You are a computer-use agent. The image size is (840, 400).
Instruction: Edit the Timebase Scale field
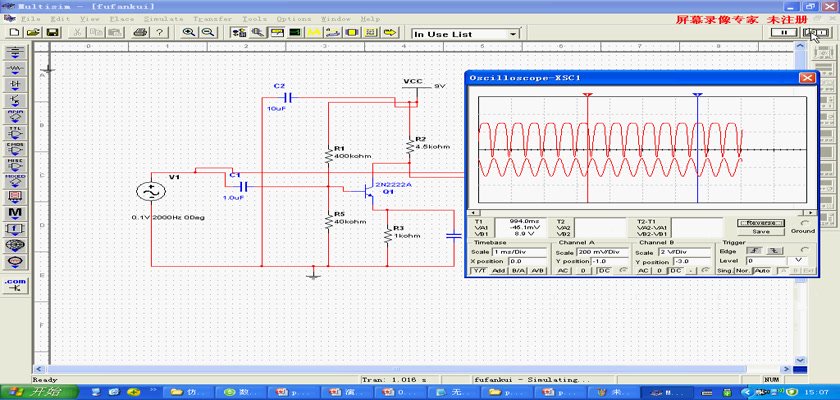click(519, 252)
